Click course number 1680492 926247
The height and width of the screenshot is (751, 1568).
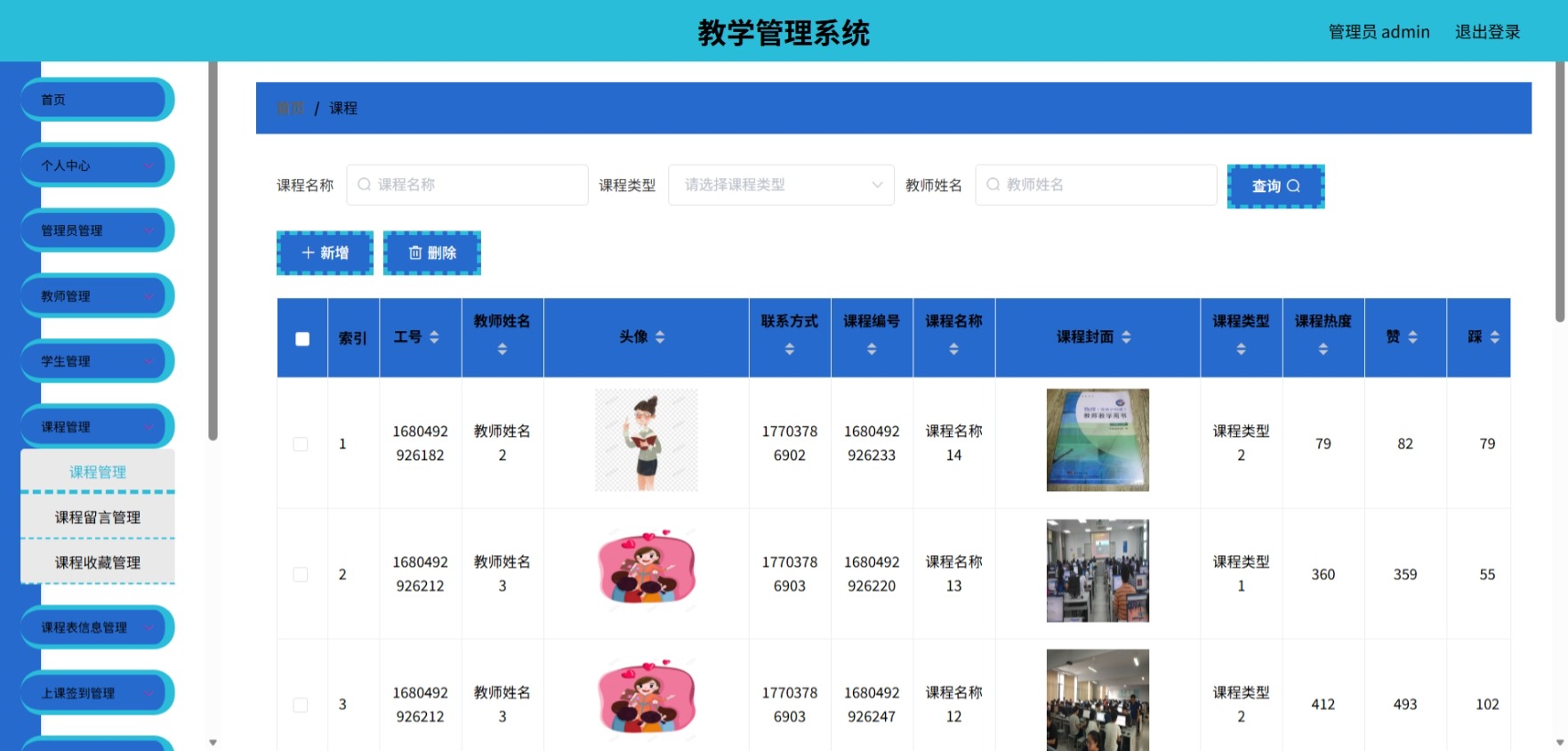(x=872, y=705)
